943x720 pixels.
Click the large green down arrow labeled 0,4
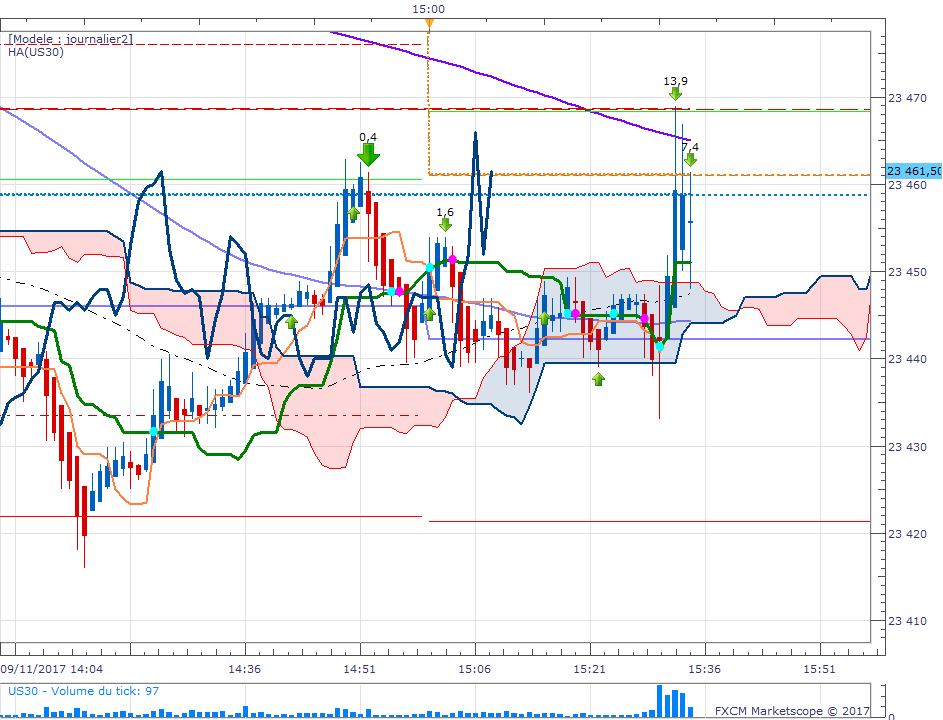click(x=368, y=155)
